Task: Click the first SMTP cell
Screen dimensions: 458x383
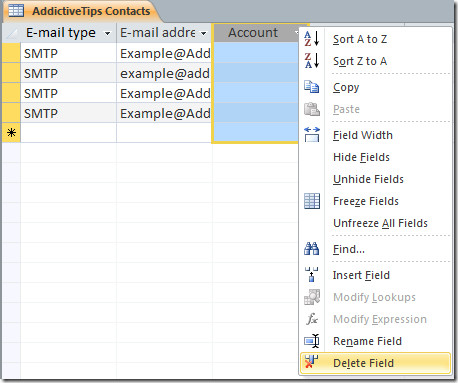Action: pos(68,53)
